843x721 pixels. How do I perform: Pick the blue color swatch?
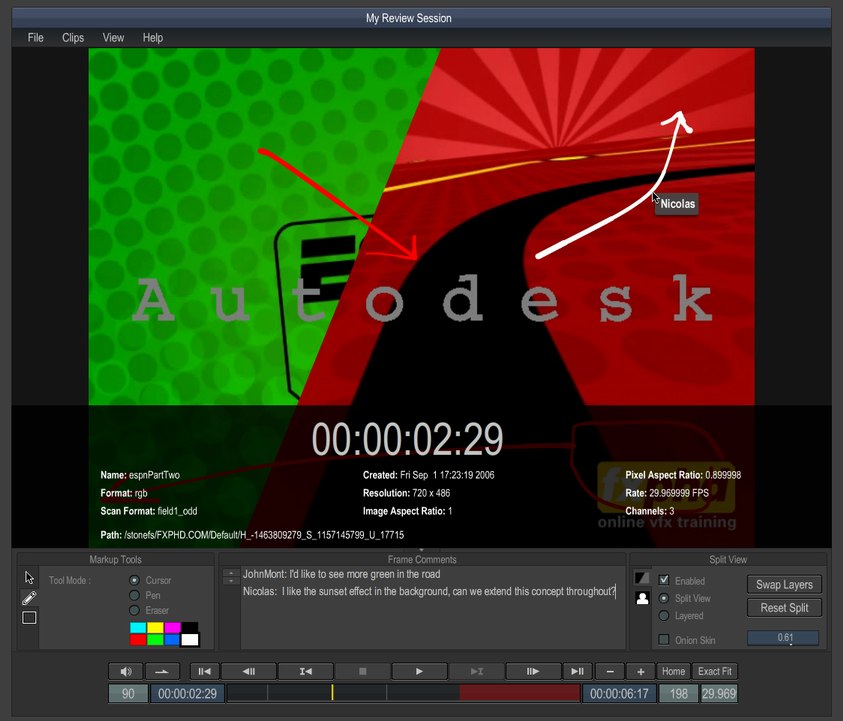pos(173,639)
